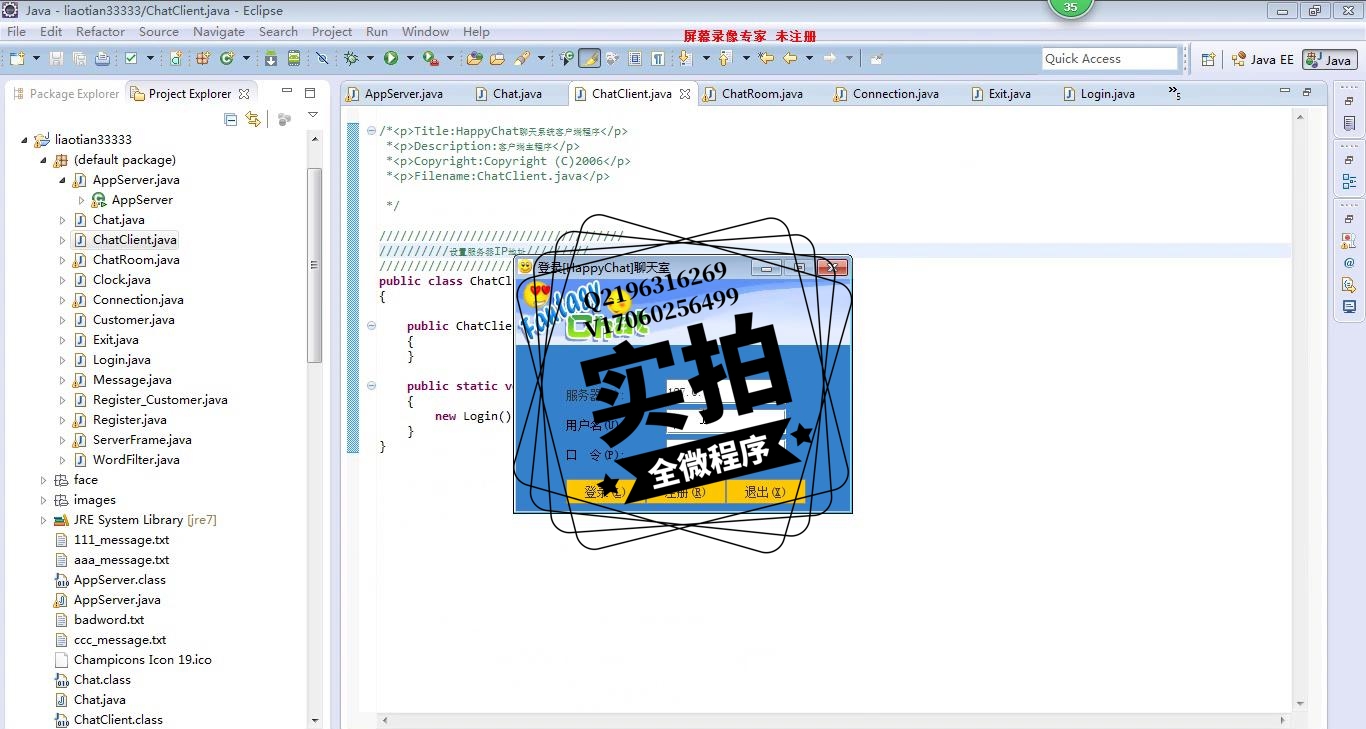Open the Refactor menu
The height and width of the screenshot is (729, 1366).
100,31
